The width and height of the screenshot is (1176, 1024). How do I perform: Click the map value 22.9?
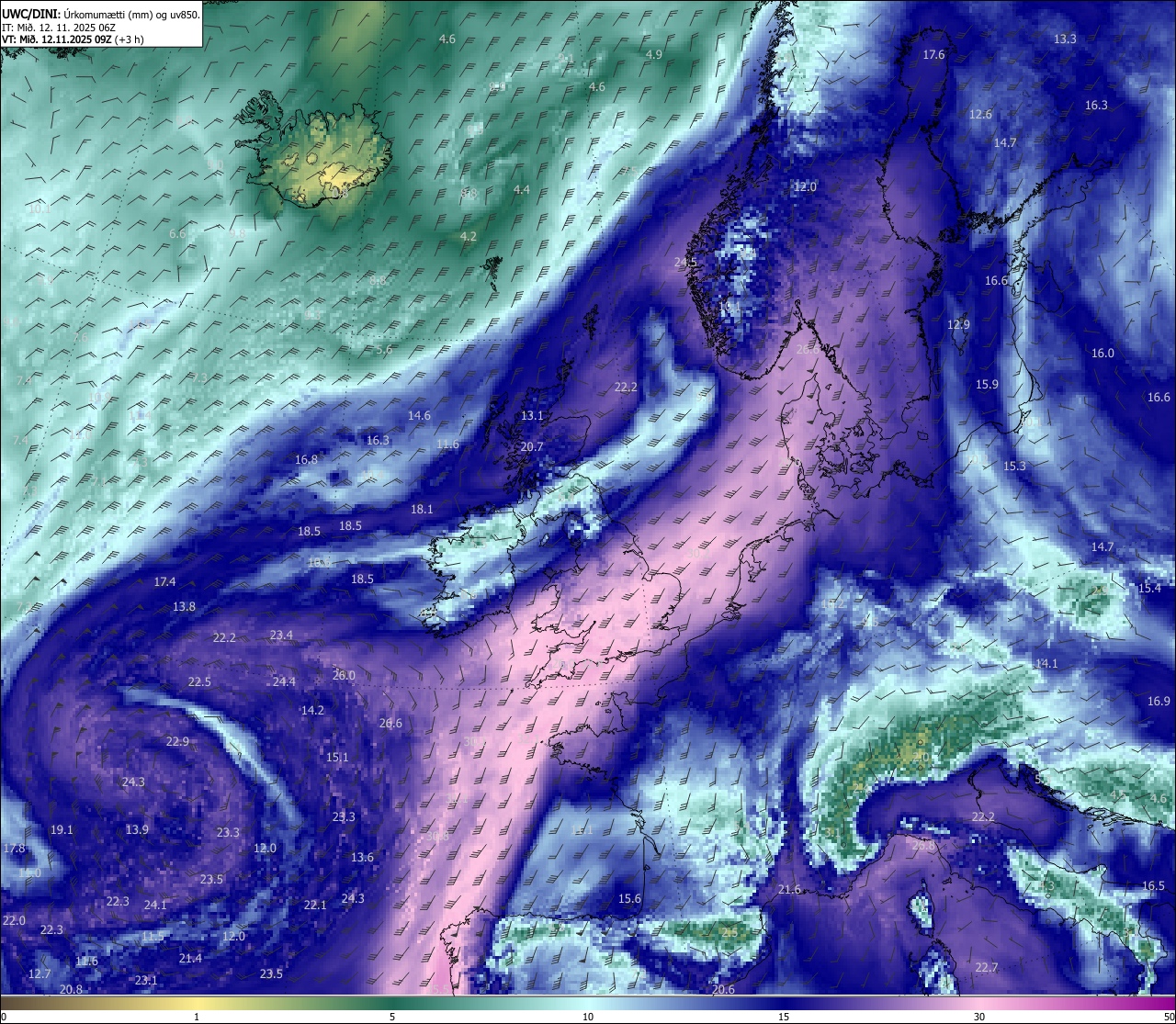(x=177, y=741)
